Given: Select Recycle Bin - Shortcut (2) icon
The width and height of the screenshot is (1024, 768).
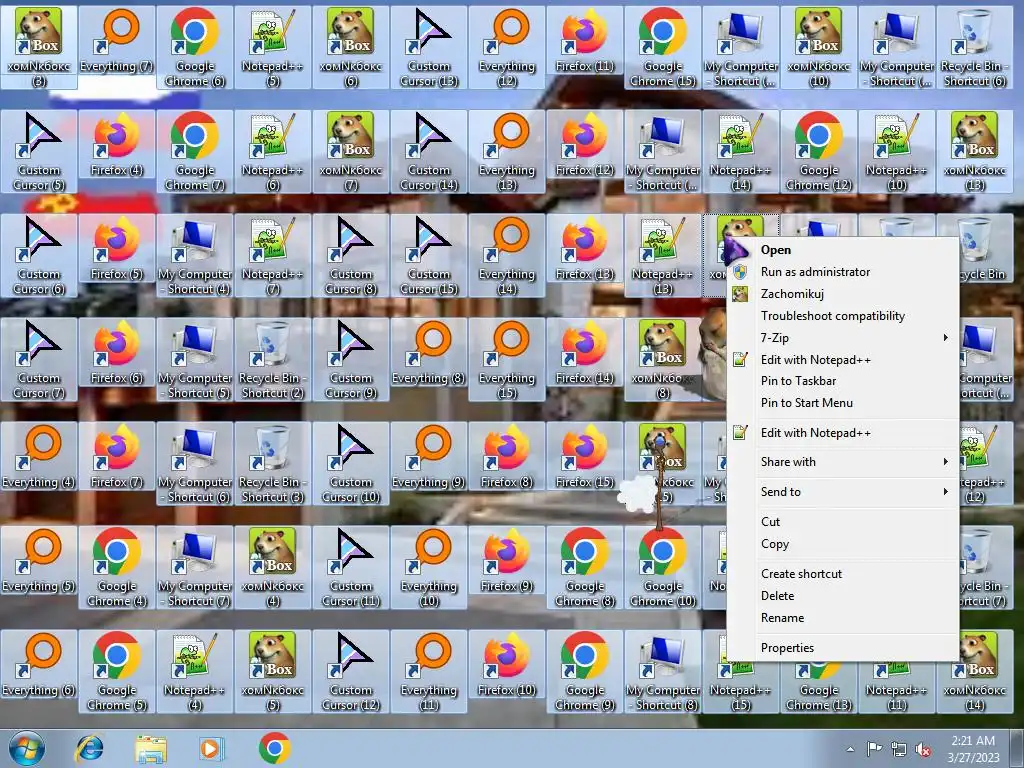Looking at the screenshot, I should tap(273, 359).
